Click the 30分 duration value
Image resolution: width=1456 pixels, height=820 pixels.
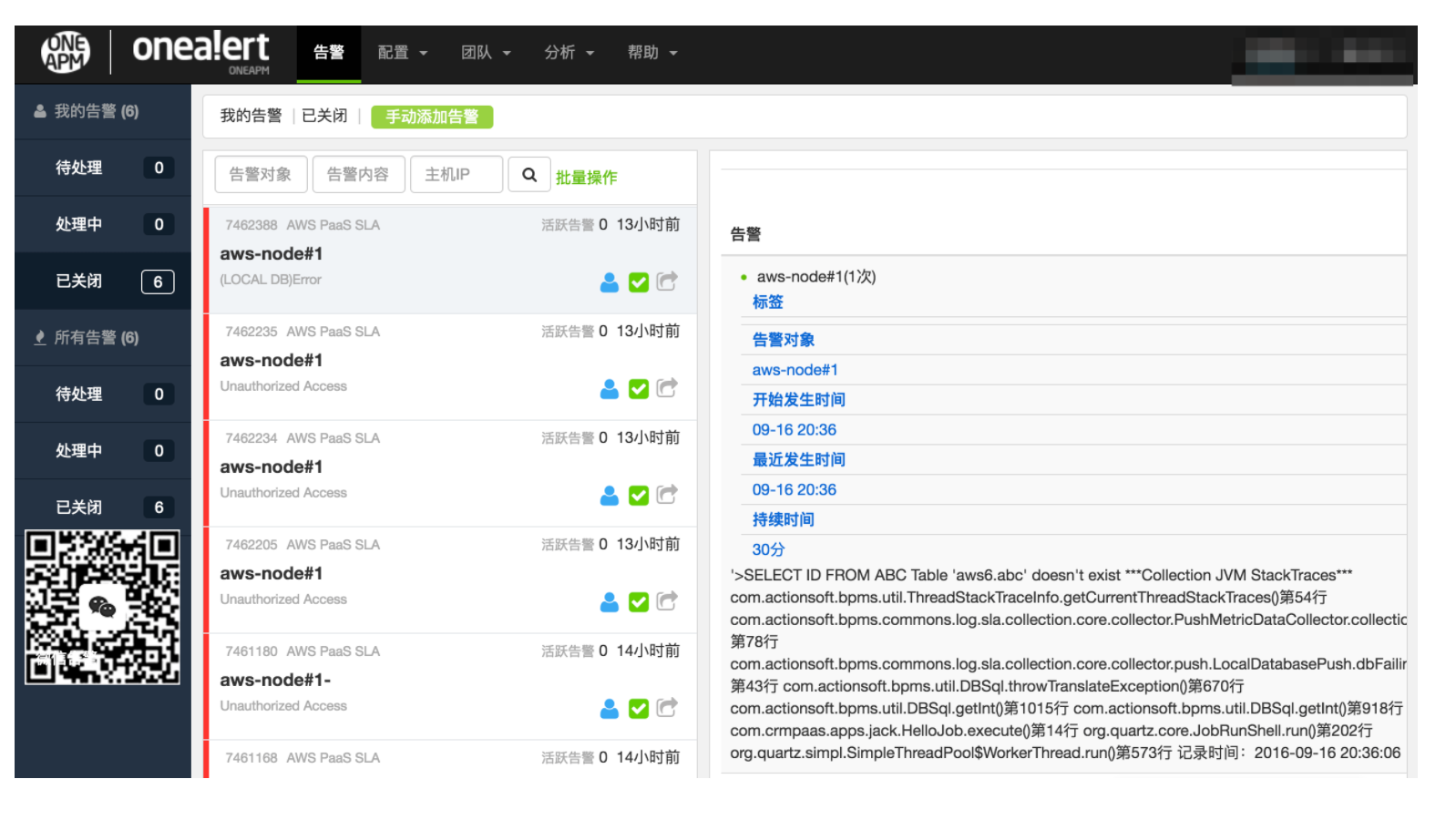point(768,549)
